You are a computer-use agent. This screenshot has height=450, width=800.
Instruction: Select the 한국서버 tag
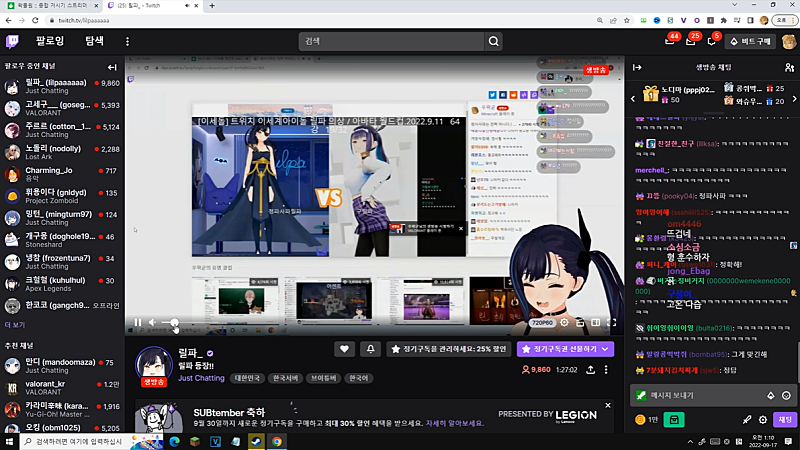[x=285, y=378]
